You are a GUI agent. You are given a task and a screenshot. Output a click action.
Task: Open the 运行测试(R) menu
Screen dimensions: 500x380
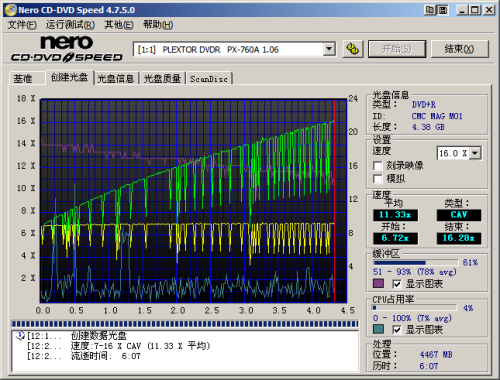point(70,25)
